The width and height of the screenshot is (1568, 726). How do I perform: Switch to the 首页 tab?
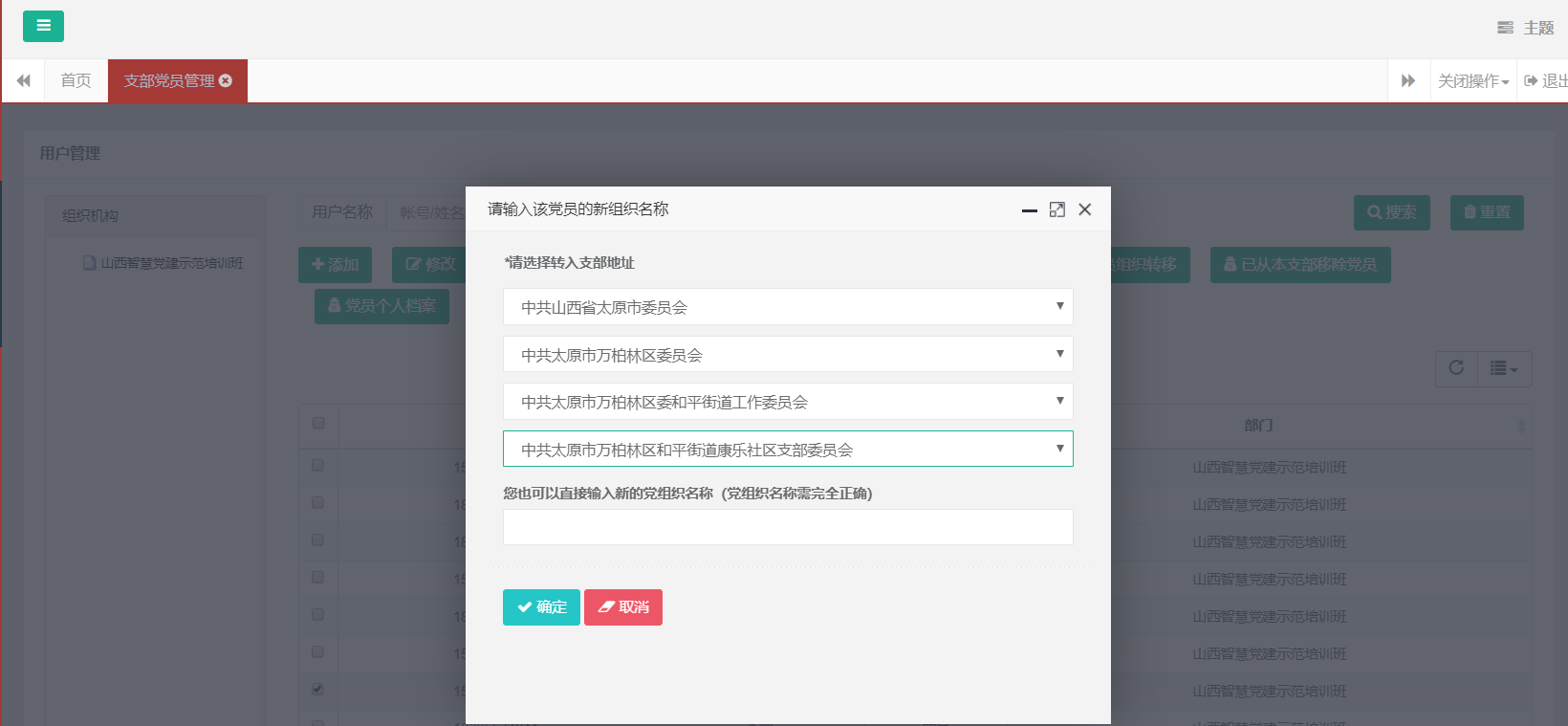76,80
